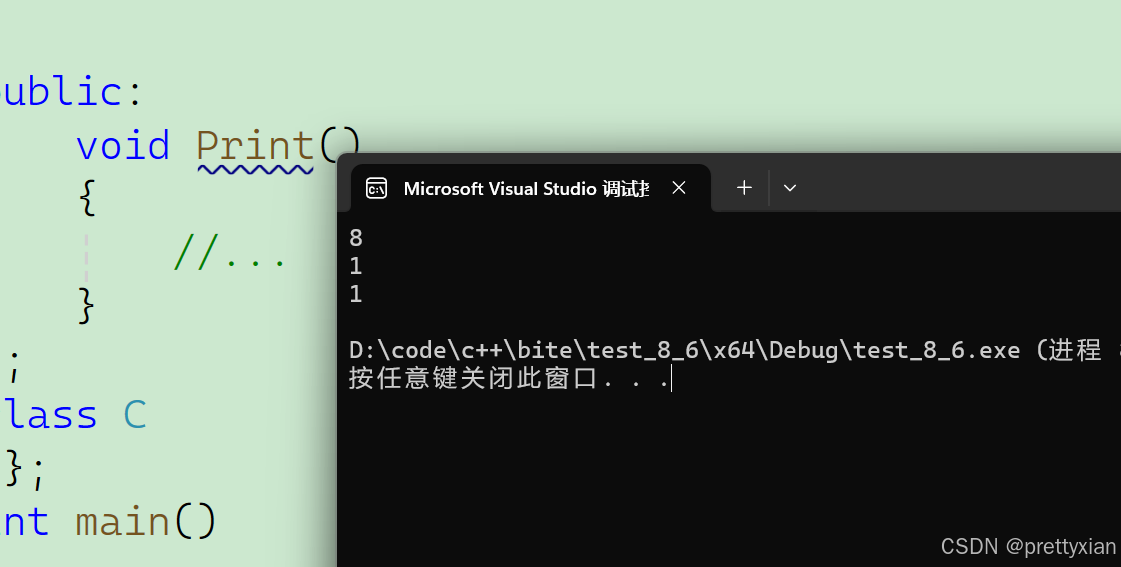The height and width of the screenshot is (567, 1121).
Task: Click the Print function name in the code
Action: click(255, 146)
